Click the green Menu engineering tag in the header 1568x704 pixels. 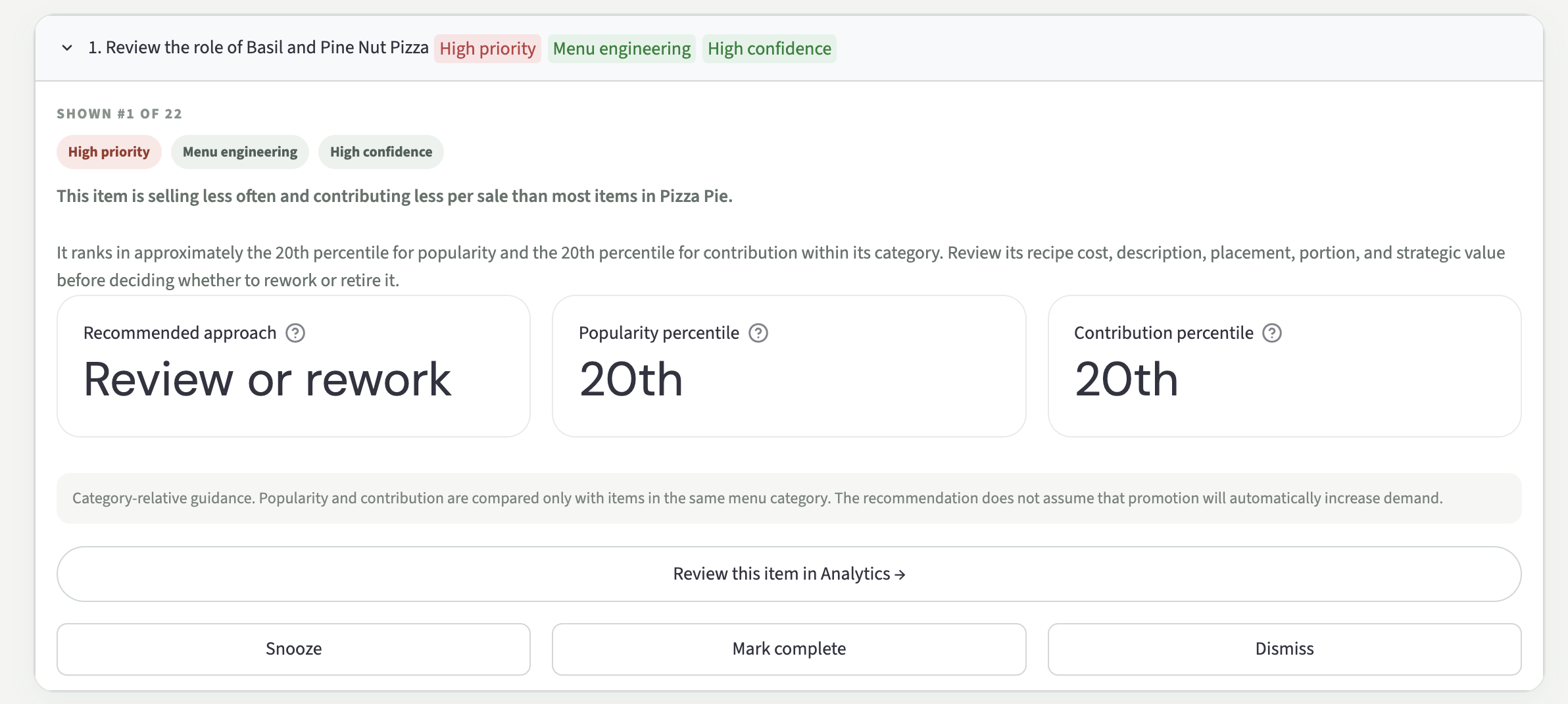(x=622, y=49)
